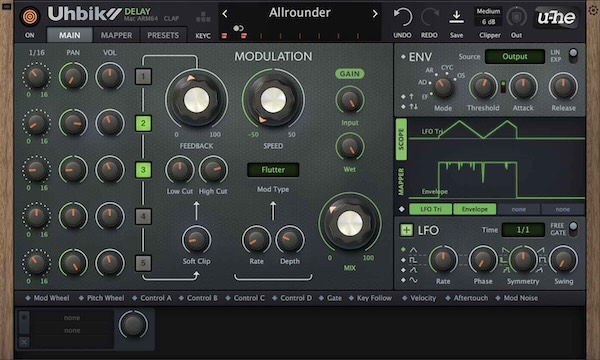This screenshot has width=600, height=360.
Task: Click the large MIX knob
Action: [349, 223]
